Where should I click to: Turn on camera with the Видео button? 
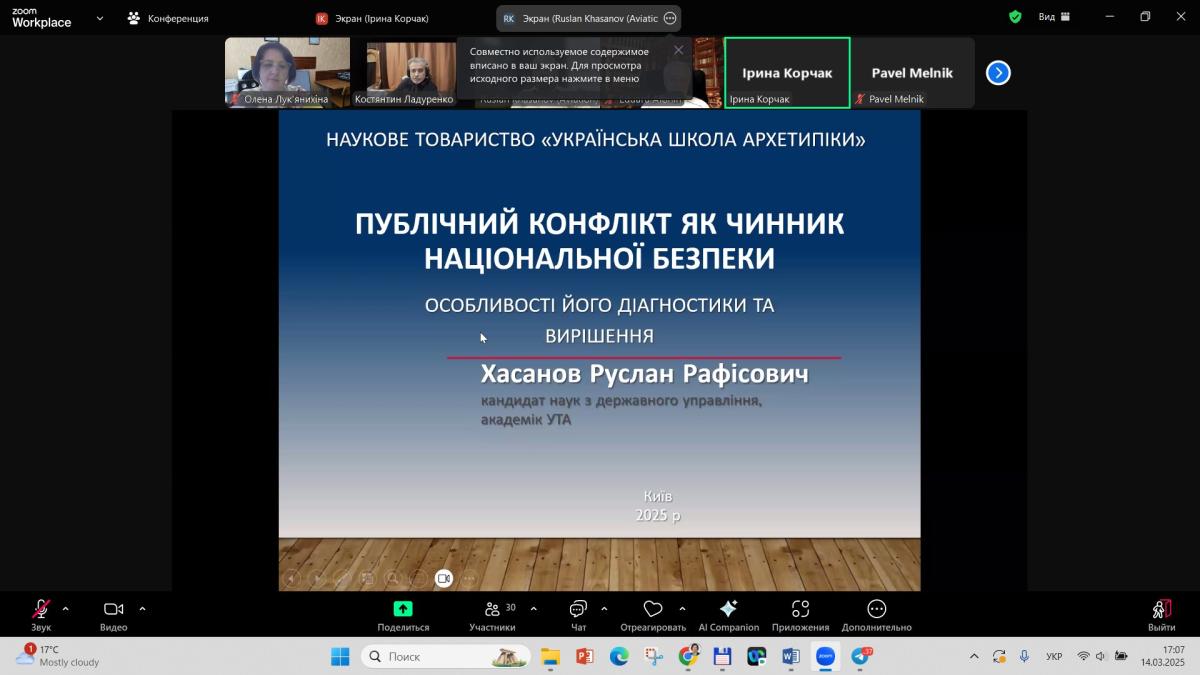(113, 609)
